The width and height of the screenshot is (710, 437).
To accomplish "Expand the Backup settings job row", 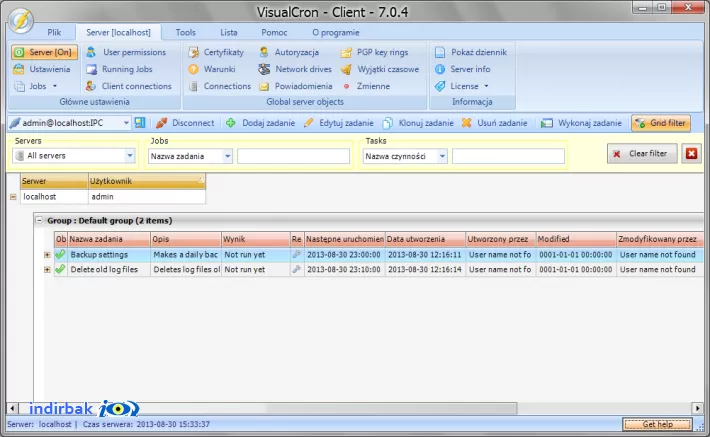I will (x=47, y=255).
